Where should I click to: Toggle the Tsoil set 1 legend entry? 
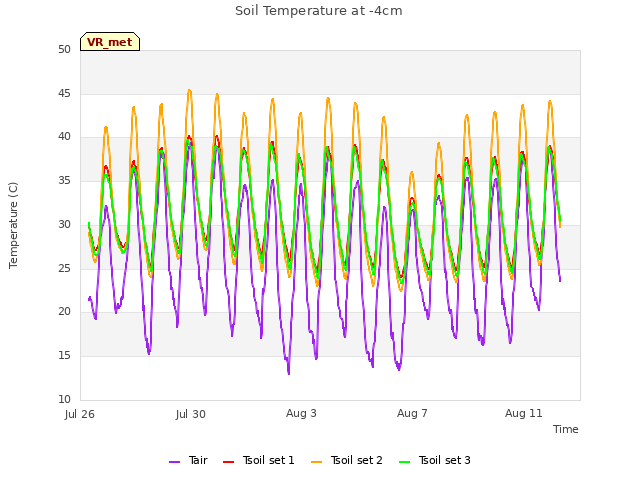[259, 460]
